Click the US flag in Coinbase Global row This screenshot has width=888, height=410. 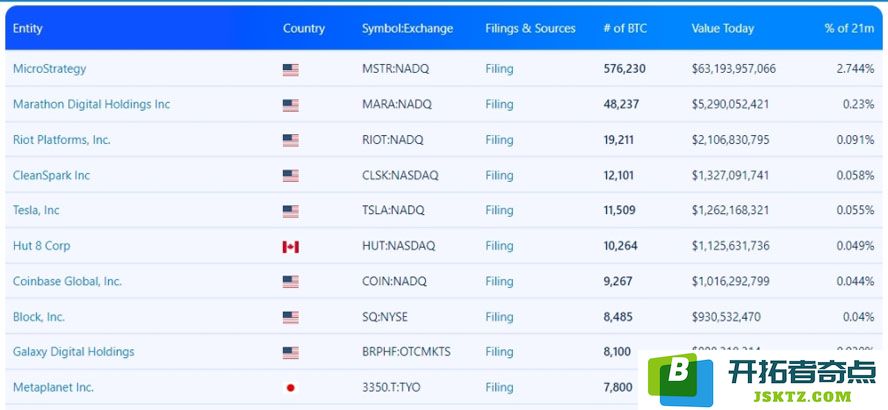pyautogui.click(x=291, y=282)
